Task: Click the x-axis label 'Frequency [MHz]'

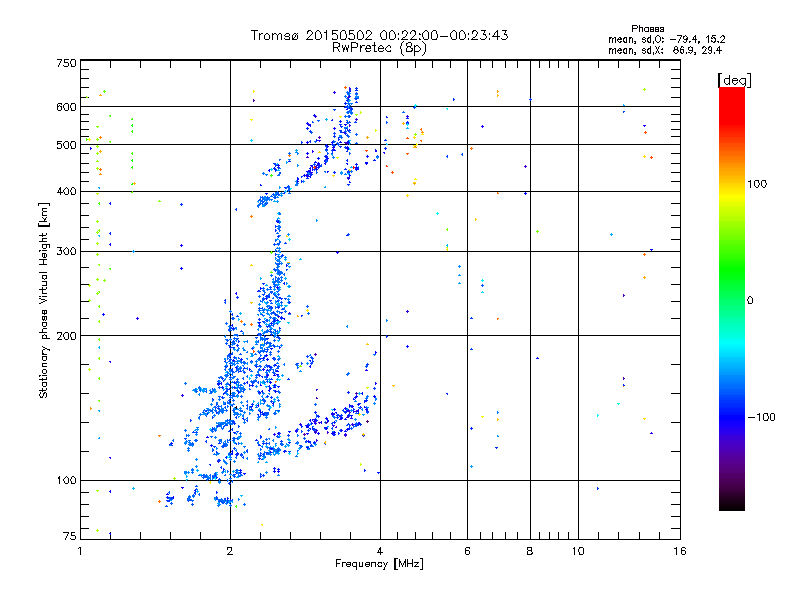Action: coord(379,564)
